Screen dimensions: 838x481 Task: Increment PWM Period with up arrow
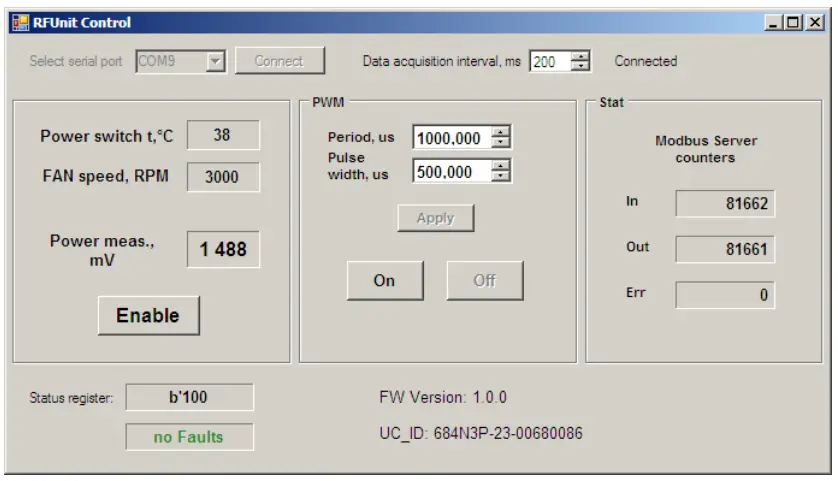click(x=501, y=132)
